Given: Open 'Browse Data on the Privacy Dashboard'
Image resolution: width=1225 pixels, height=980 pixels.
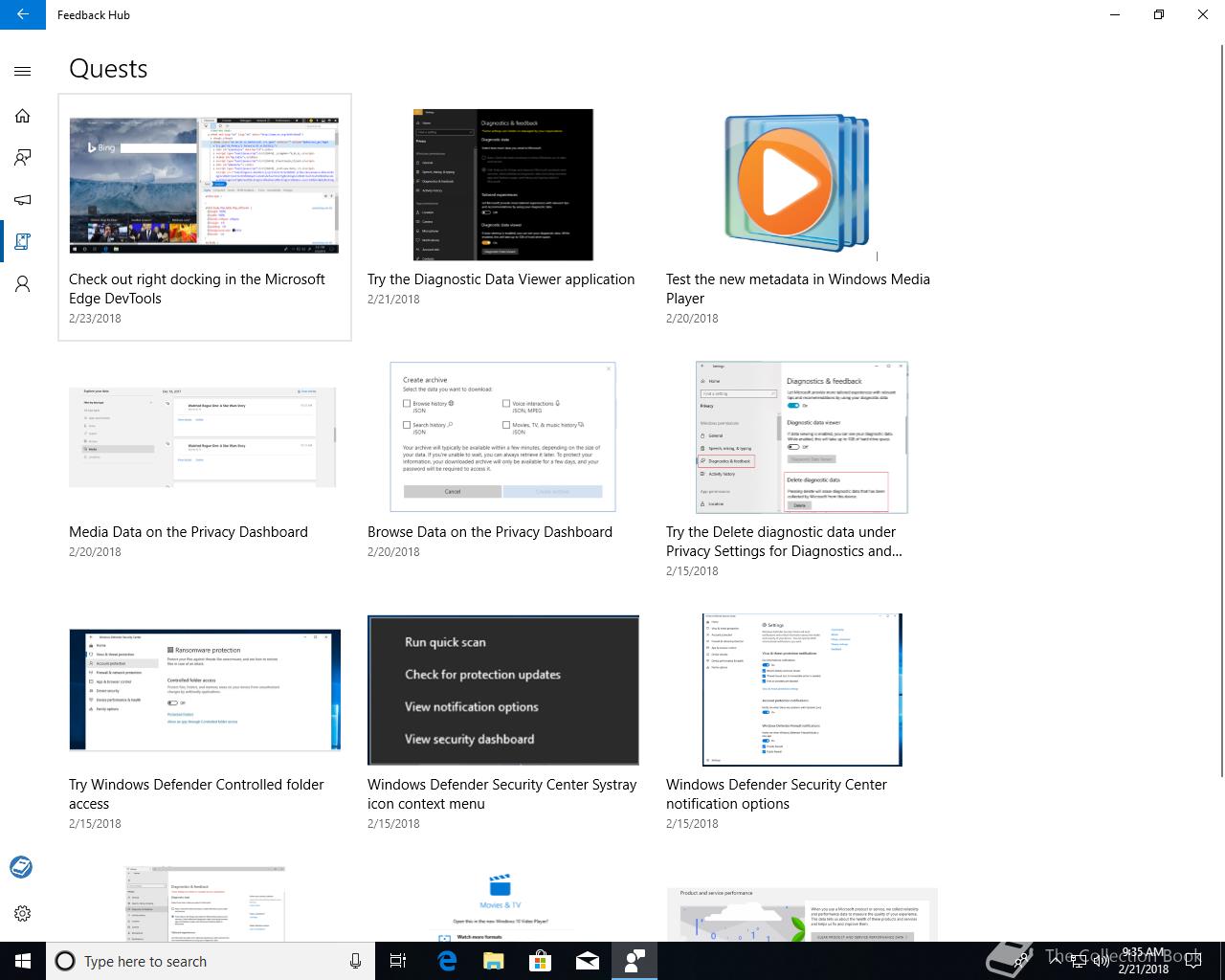Looking at the screenshot, I should pos(490,532).
